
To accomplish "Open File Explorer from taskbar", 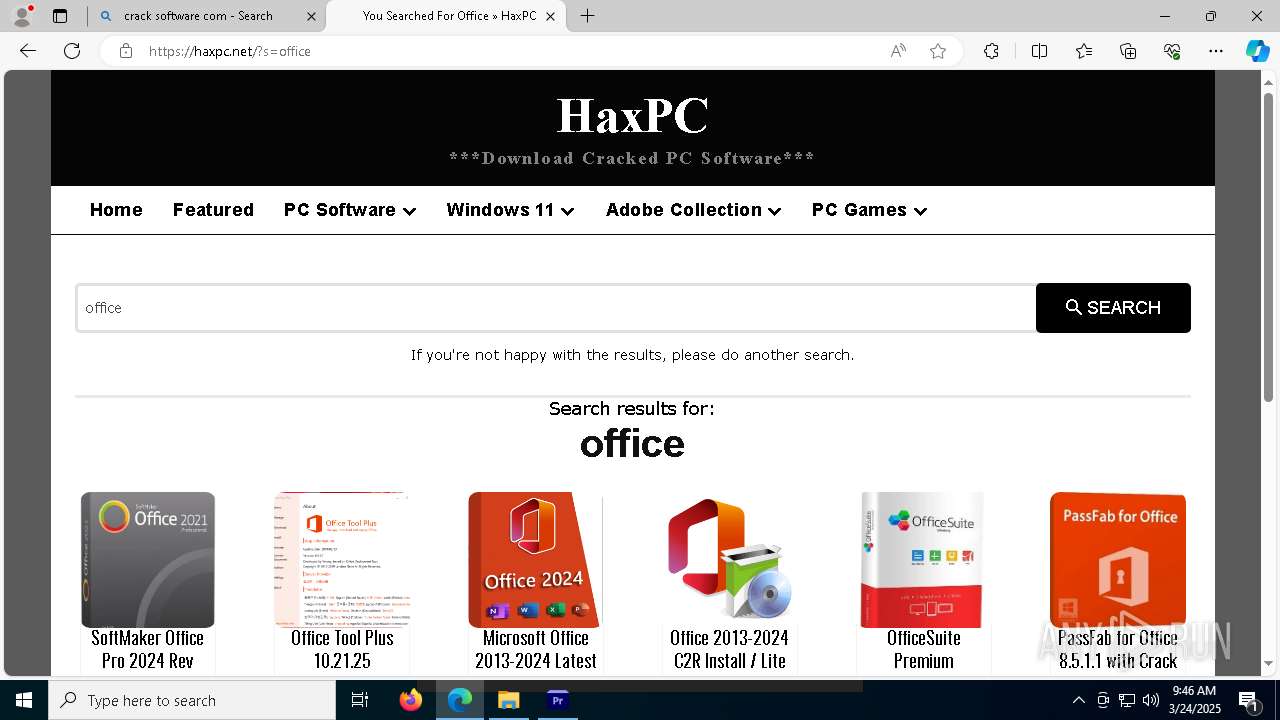I will (x=509, y=700).
